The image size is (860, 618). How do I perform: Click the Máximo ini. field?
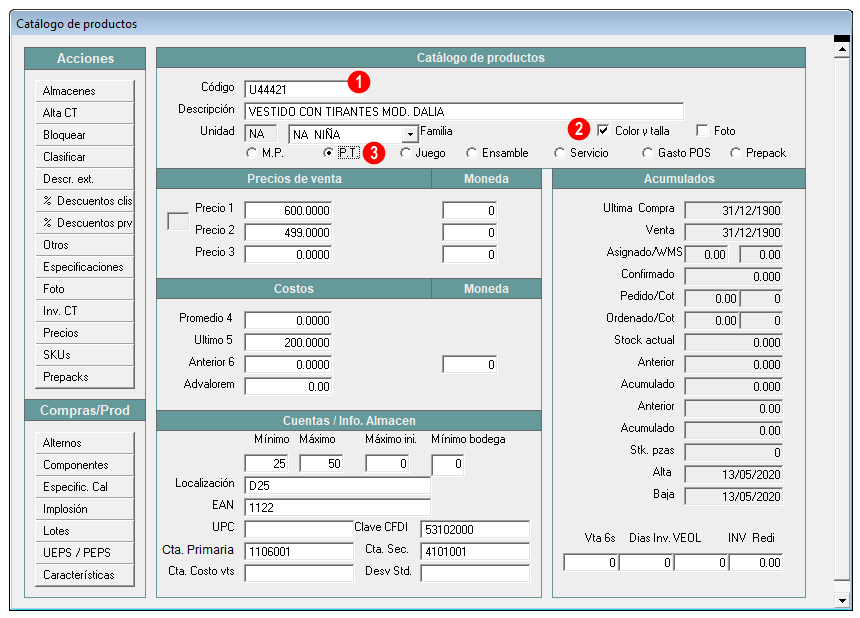pyautogui.click(x=387, y=463)
